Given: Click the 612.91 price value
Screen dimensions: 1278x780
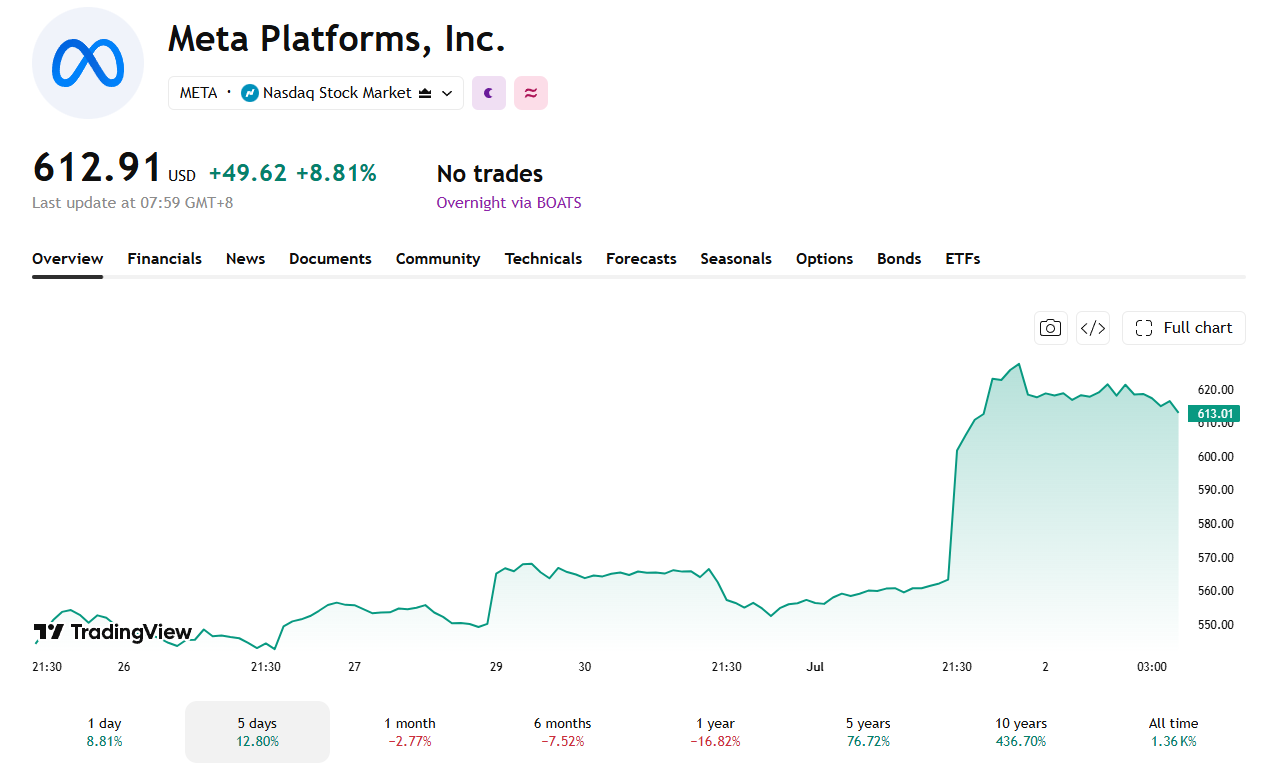Looking at the screenshot, I should (97, 168).
